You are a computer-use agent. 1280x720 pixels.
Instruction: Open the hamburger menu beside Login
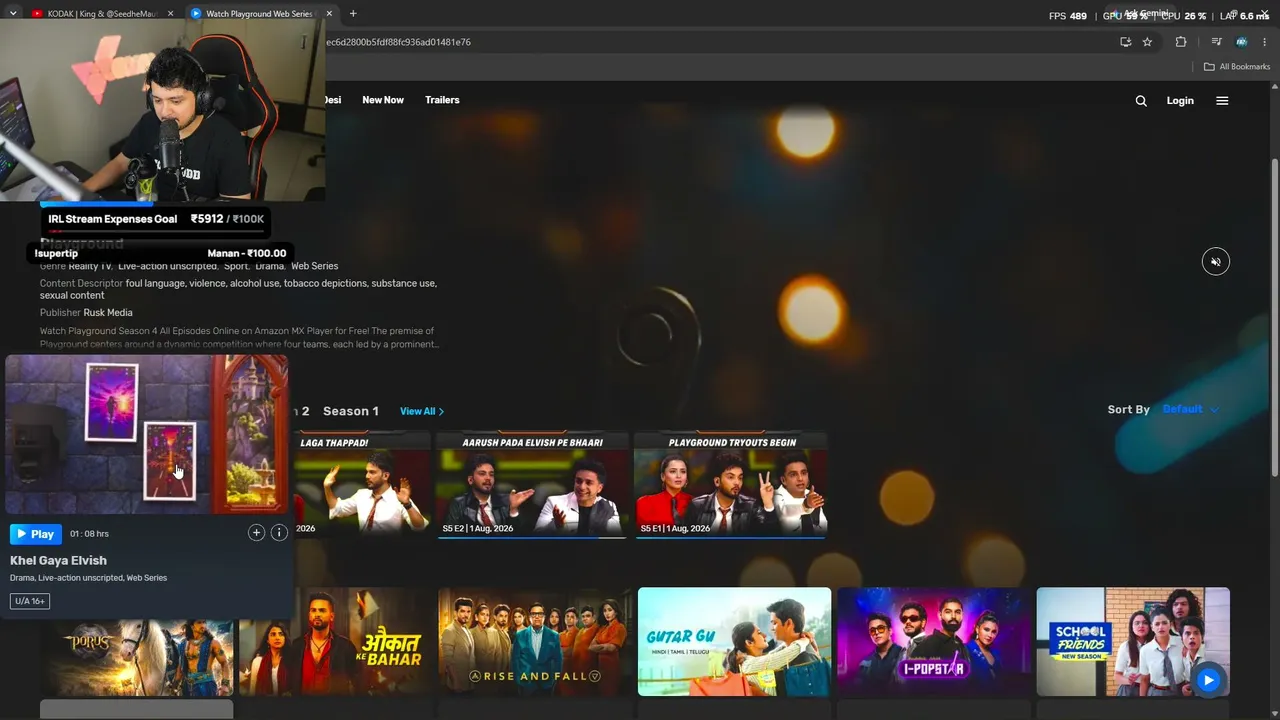[x=1222, y=101]
